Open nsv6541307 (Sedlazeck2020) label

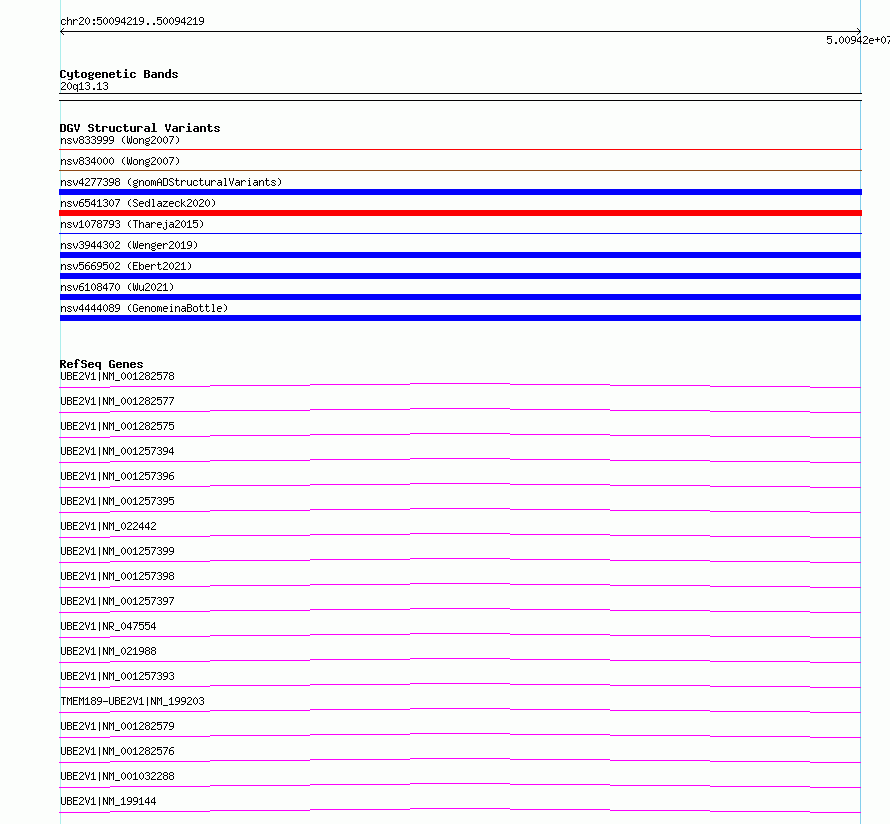click(x=138, y=203)
